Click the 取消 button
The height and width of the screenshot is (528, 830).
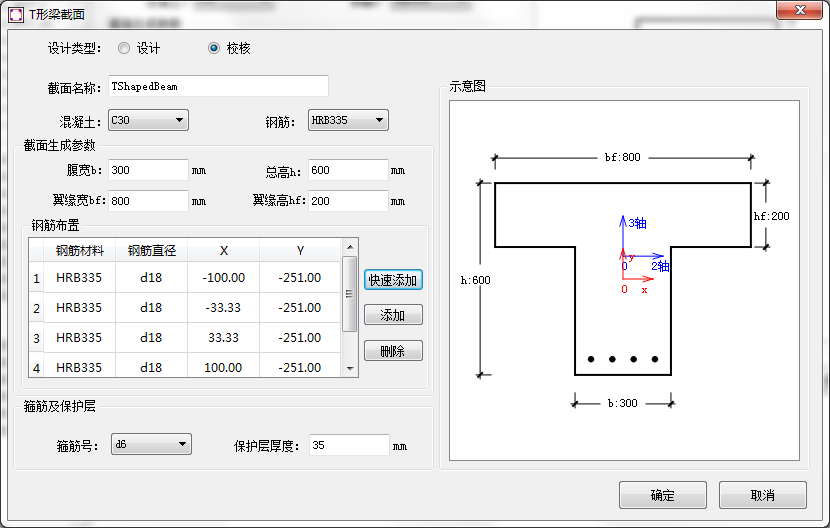tap(762, 495)
